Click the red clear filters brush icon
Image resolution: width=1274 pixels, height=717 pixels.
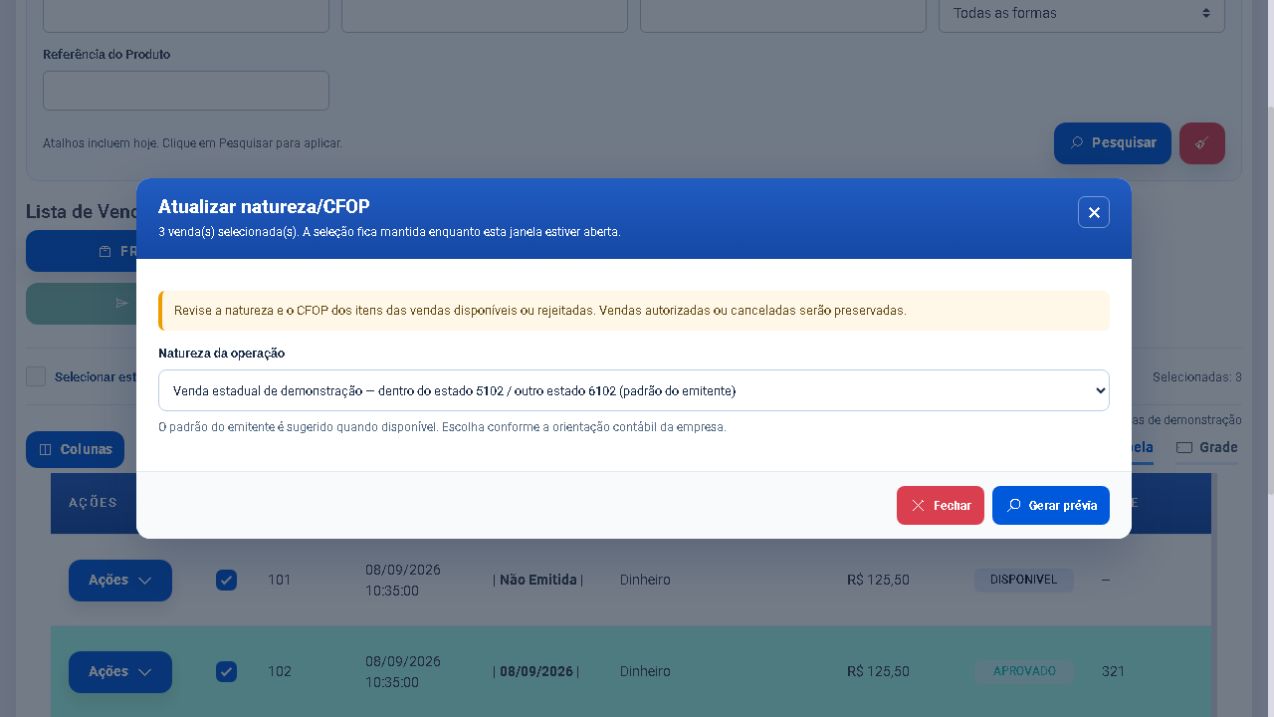click(x=1202, y=143)
